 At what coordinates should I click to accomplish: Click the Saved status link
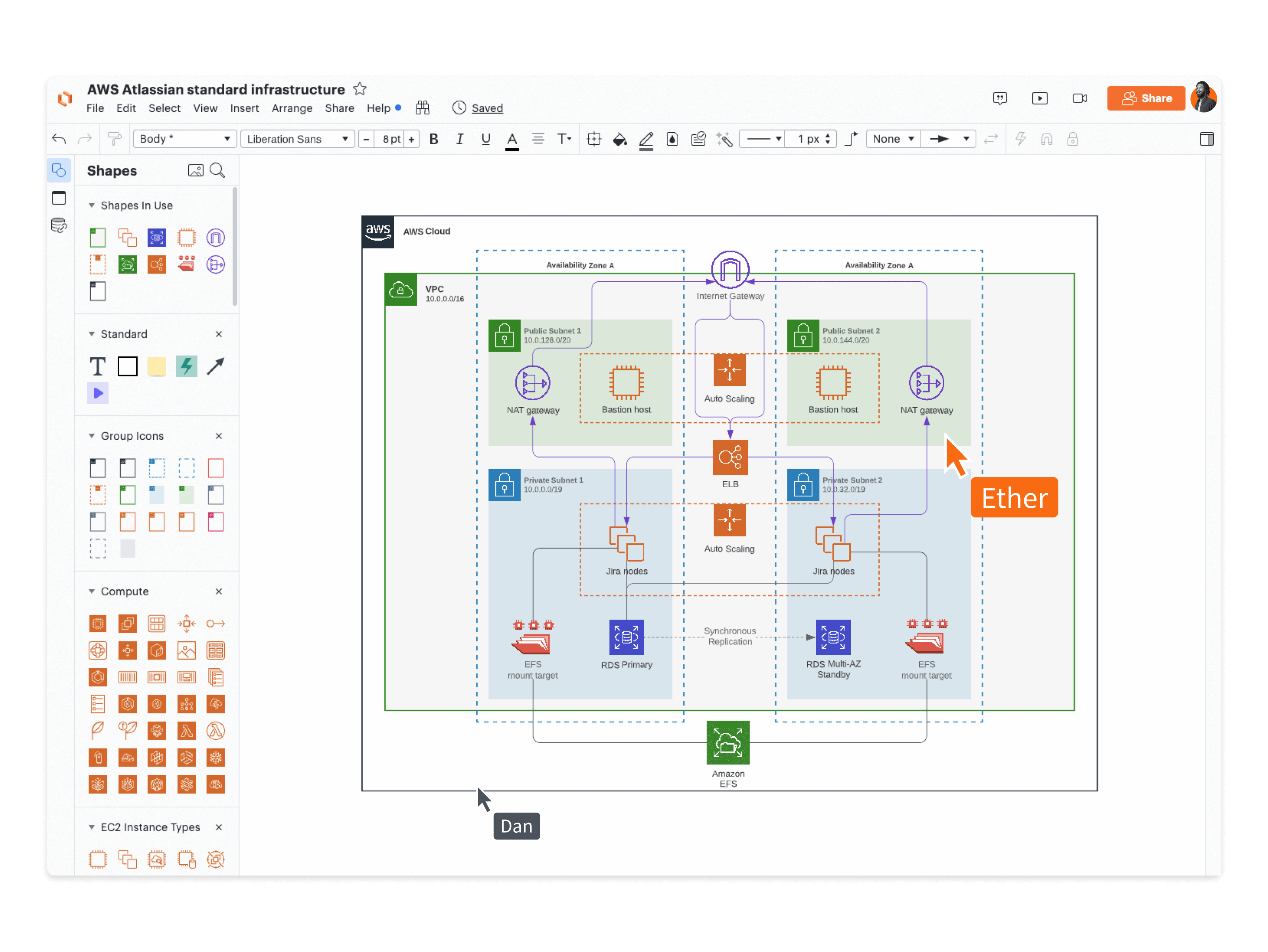(487, 108)
